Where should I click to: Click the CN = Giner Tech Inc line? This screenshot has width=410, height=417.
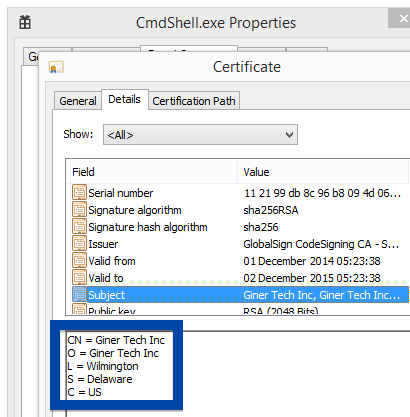[116, 340]
